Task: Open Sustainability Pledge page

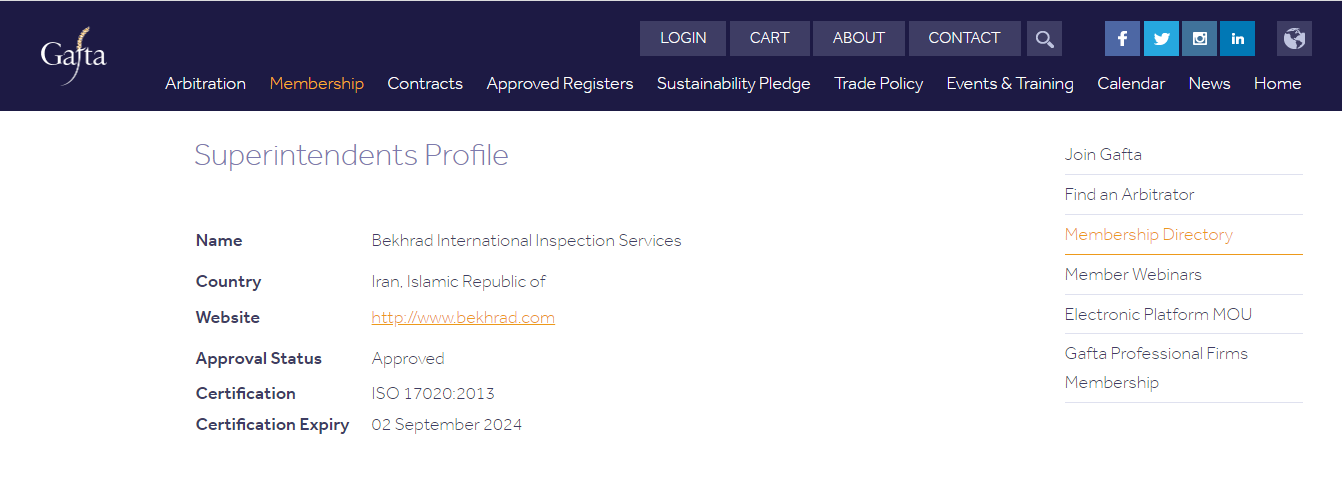Action: (734, 84)
